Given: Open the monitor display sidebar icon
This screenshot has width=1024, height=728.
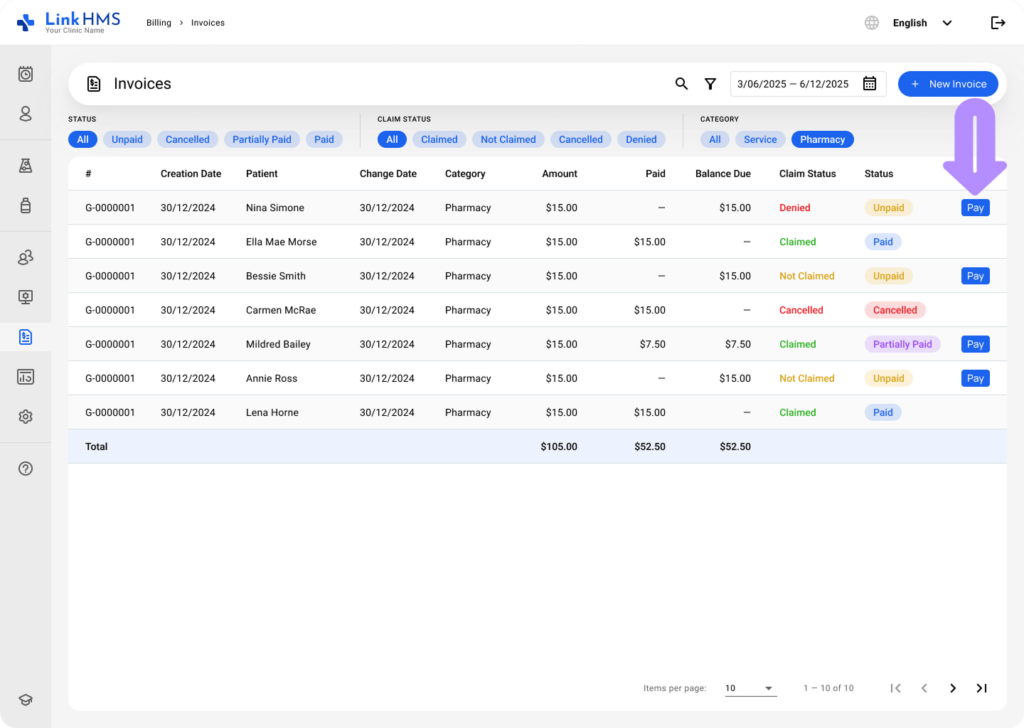Looking at the screenshot, I should (x=25, y=297).
